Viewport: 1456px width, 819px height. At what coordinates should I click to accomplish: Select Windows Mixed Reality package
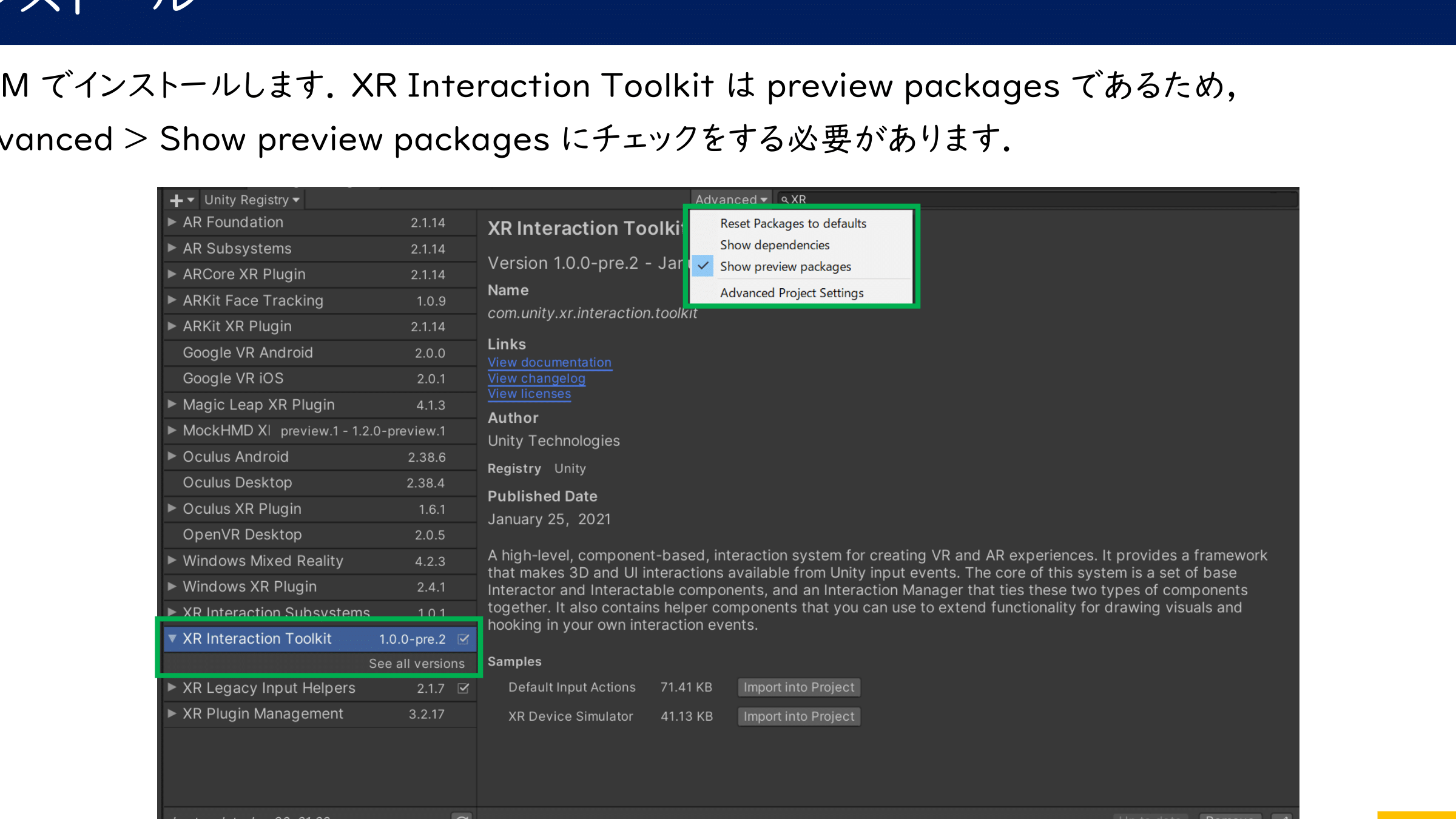pos(320,561)
